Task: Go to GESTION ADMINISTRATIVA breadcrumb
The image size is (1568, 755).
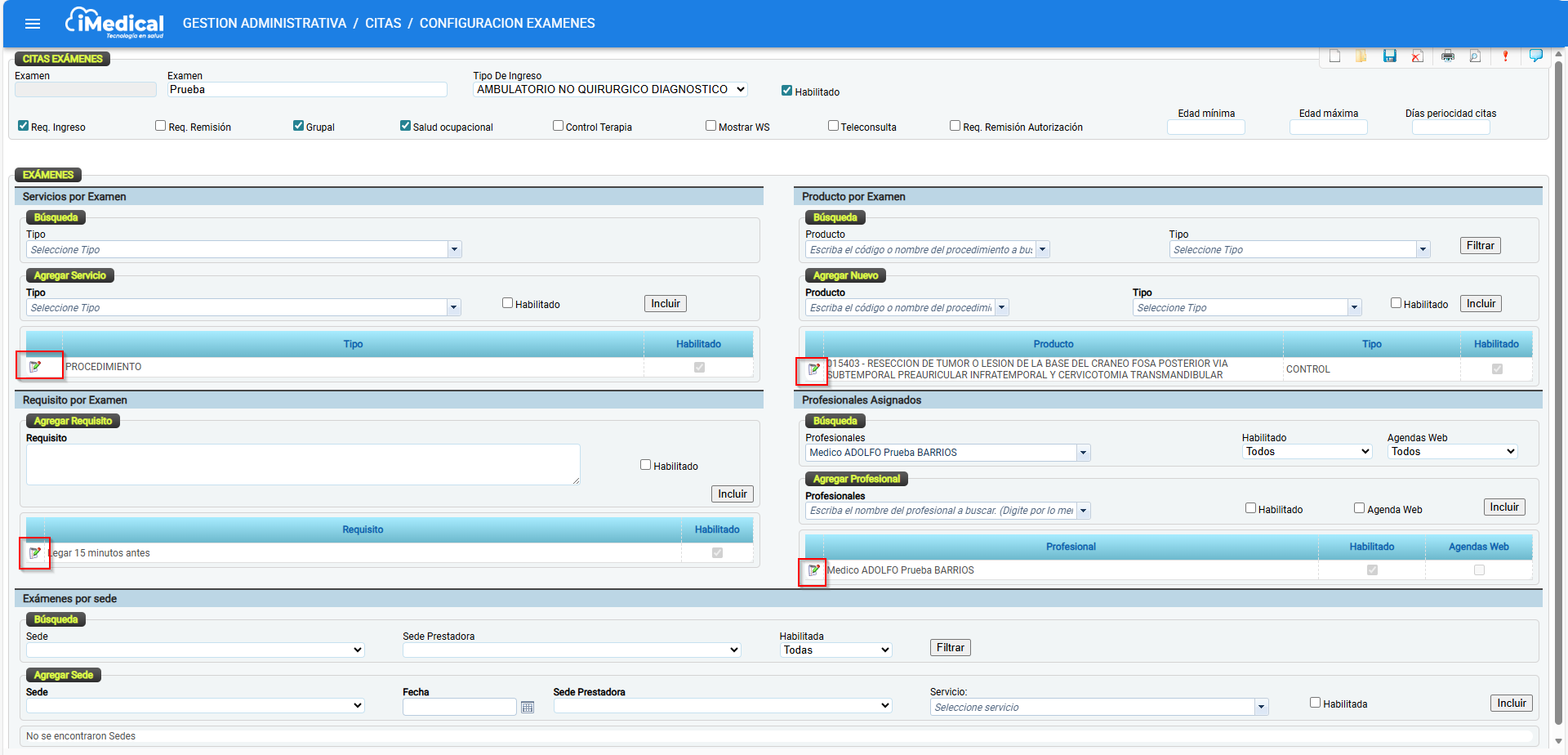Action: [x=265, y=24]
